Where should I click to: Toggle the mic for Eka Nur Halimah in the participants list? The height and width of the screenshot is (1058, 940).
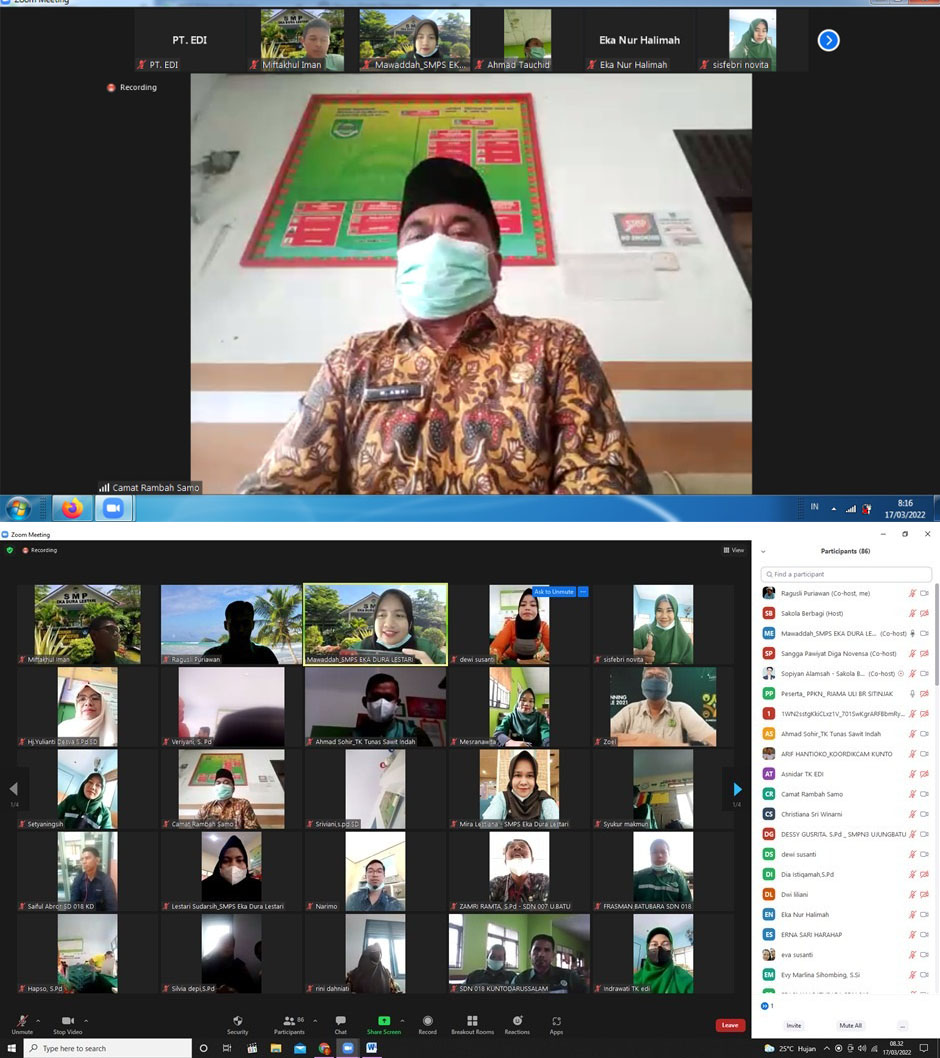912,914
